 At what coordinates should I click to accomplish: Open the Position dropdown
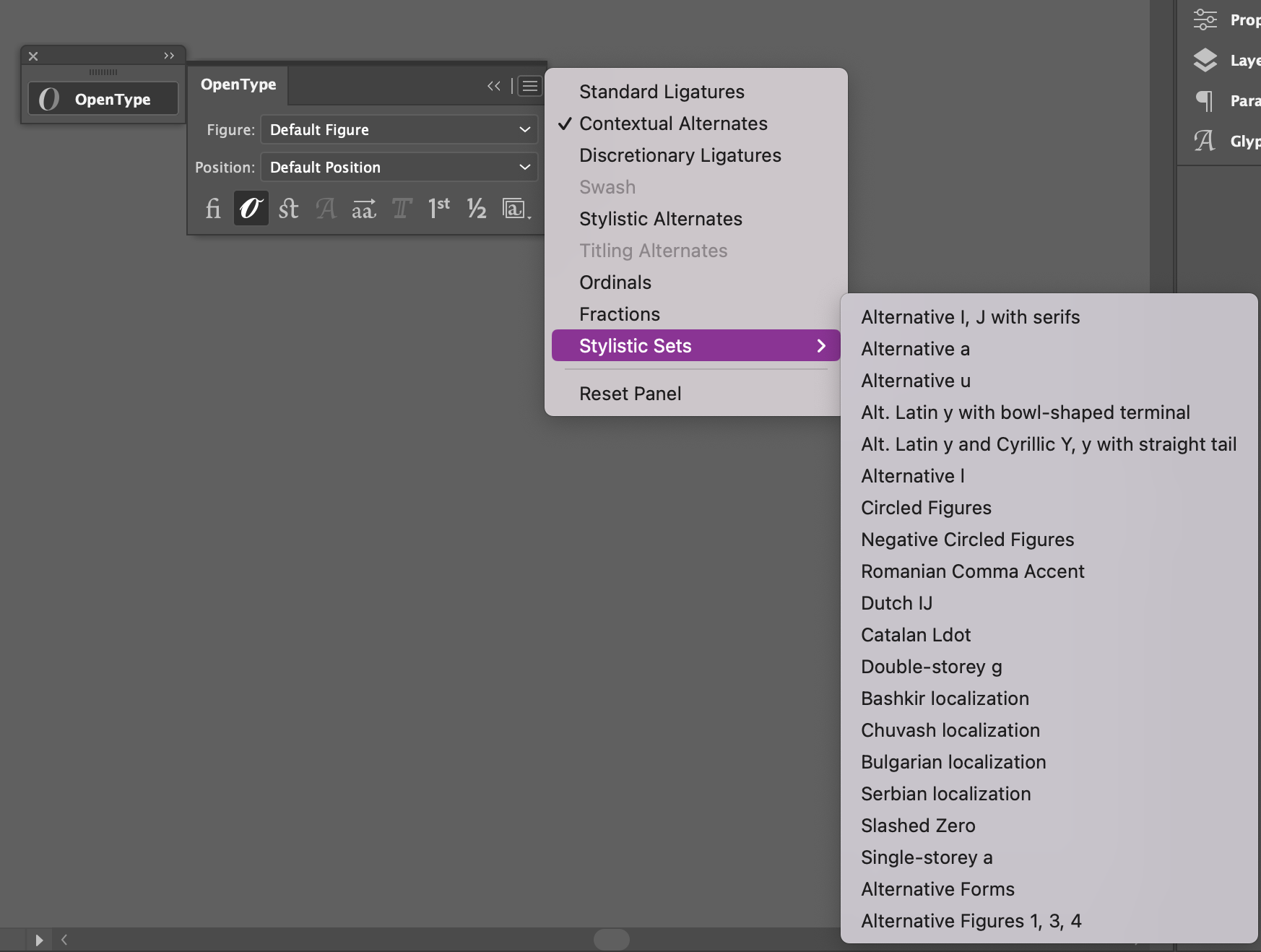pos(399,167)
